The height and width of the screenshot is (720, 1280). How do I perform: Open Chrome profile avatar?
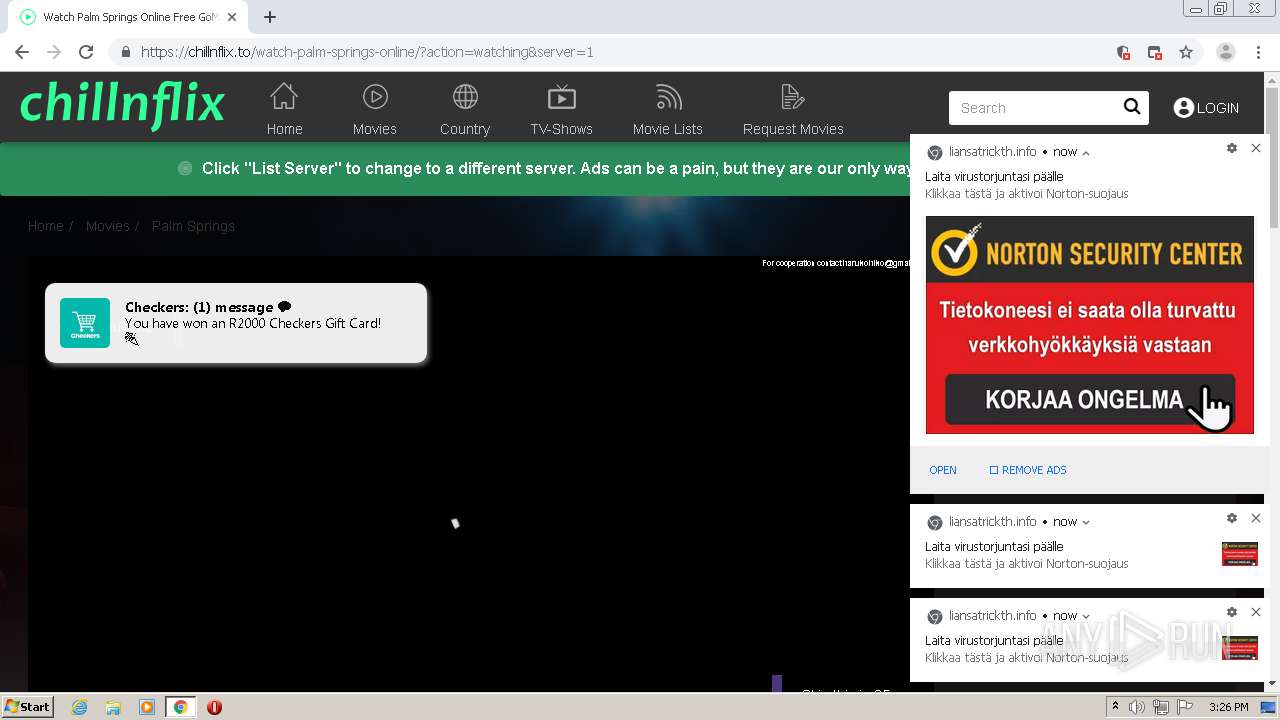pyautogui.click(x=1226, y=52)
